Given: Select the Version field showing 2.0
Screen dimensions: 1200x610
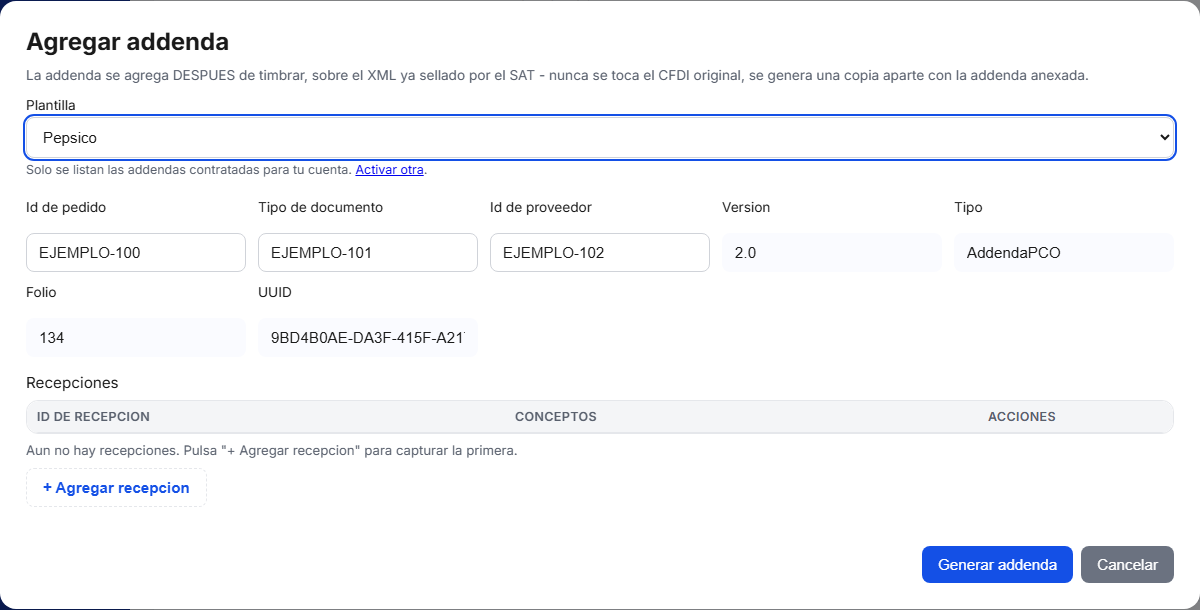Looking at the screenshot, I should coord(832,253).
